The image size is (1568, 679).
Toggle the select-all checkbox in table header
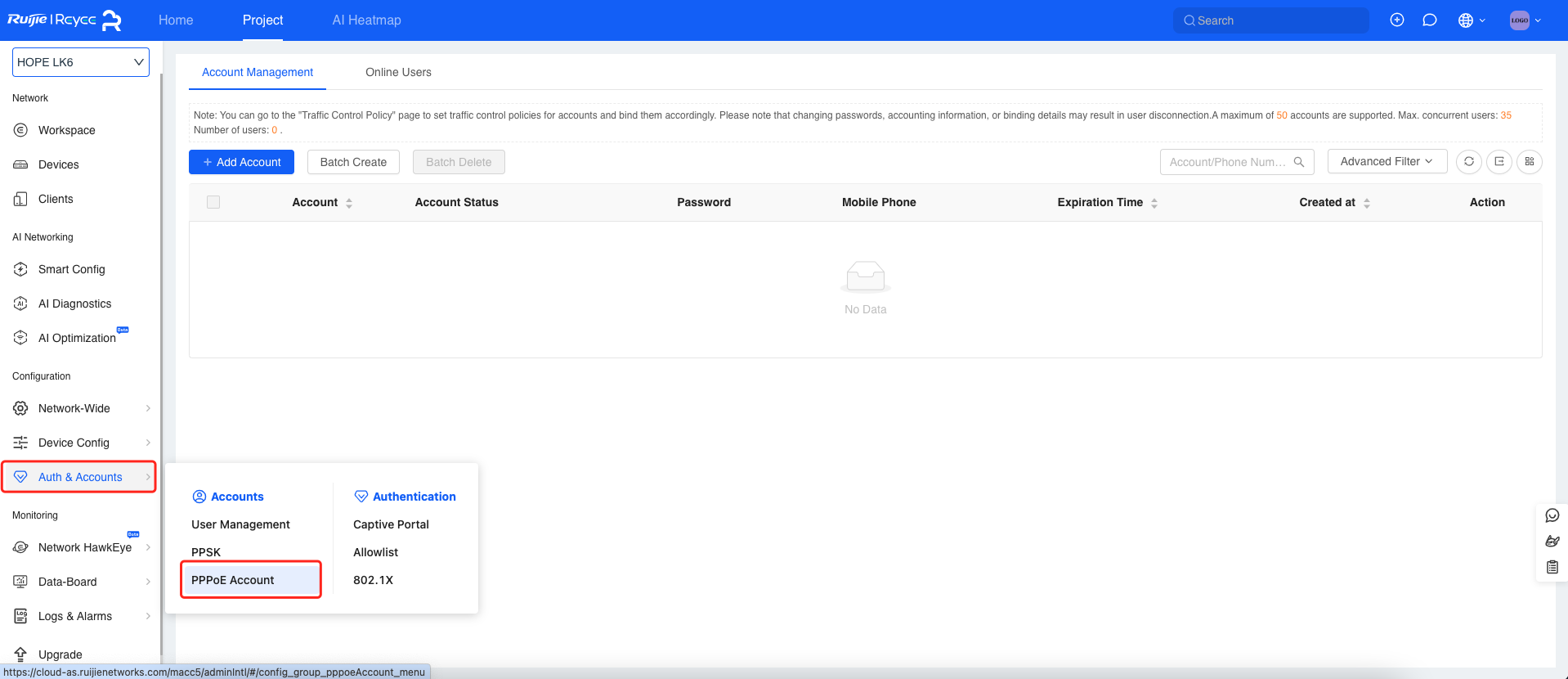[x=213, y=202]
